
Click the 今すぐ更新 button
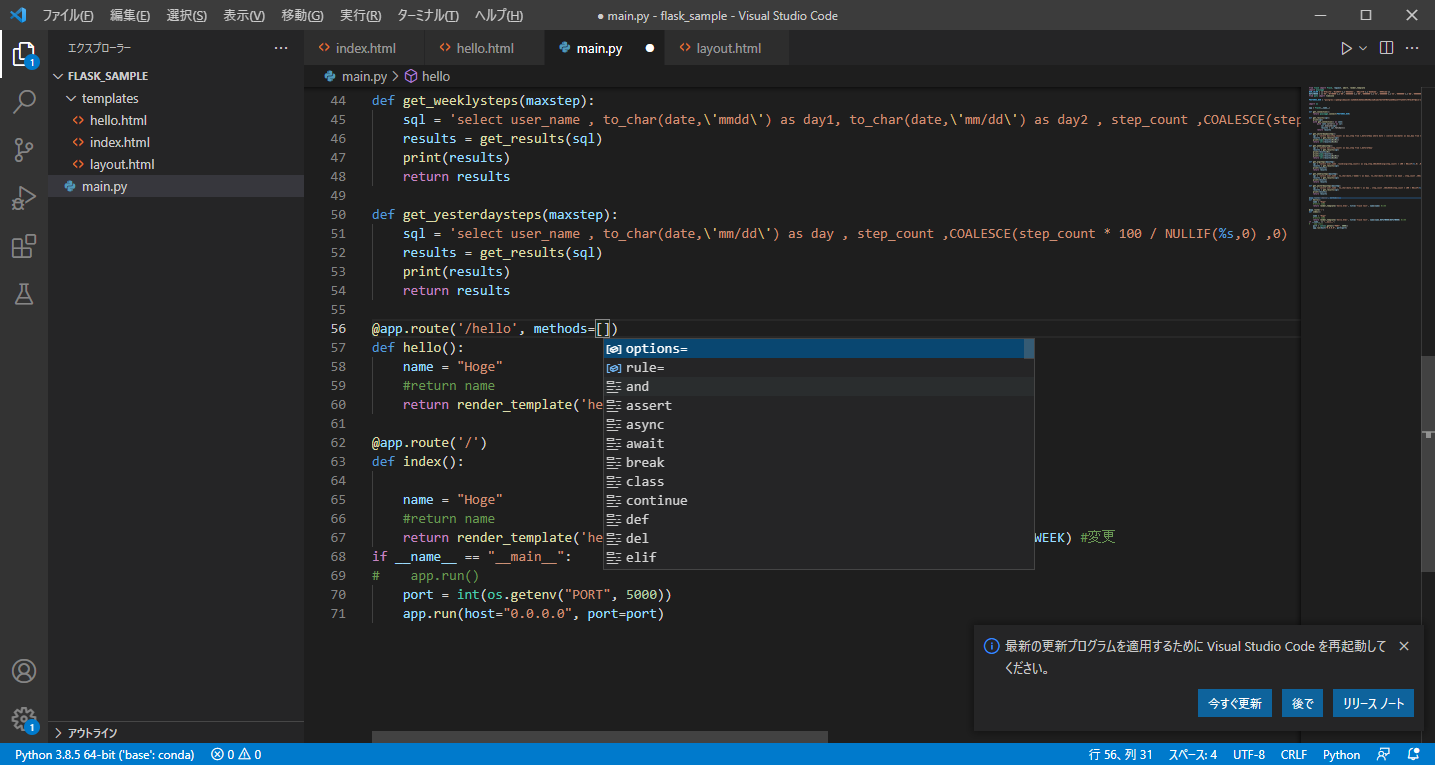pos(1234,703)
